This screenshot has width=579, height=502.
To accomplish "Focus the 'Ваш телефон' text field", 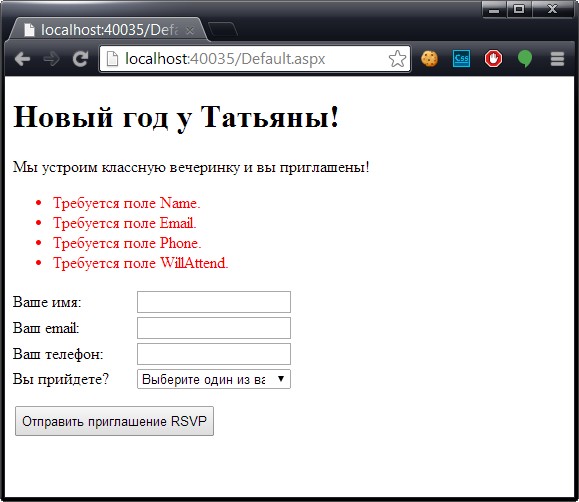I will pos(214,354).
